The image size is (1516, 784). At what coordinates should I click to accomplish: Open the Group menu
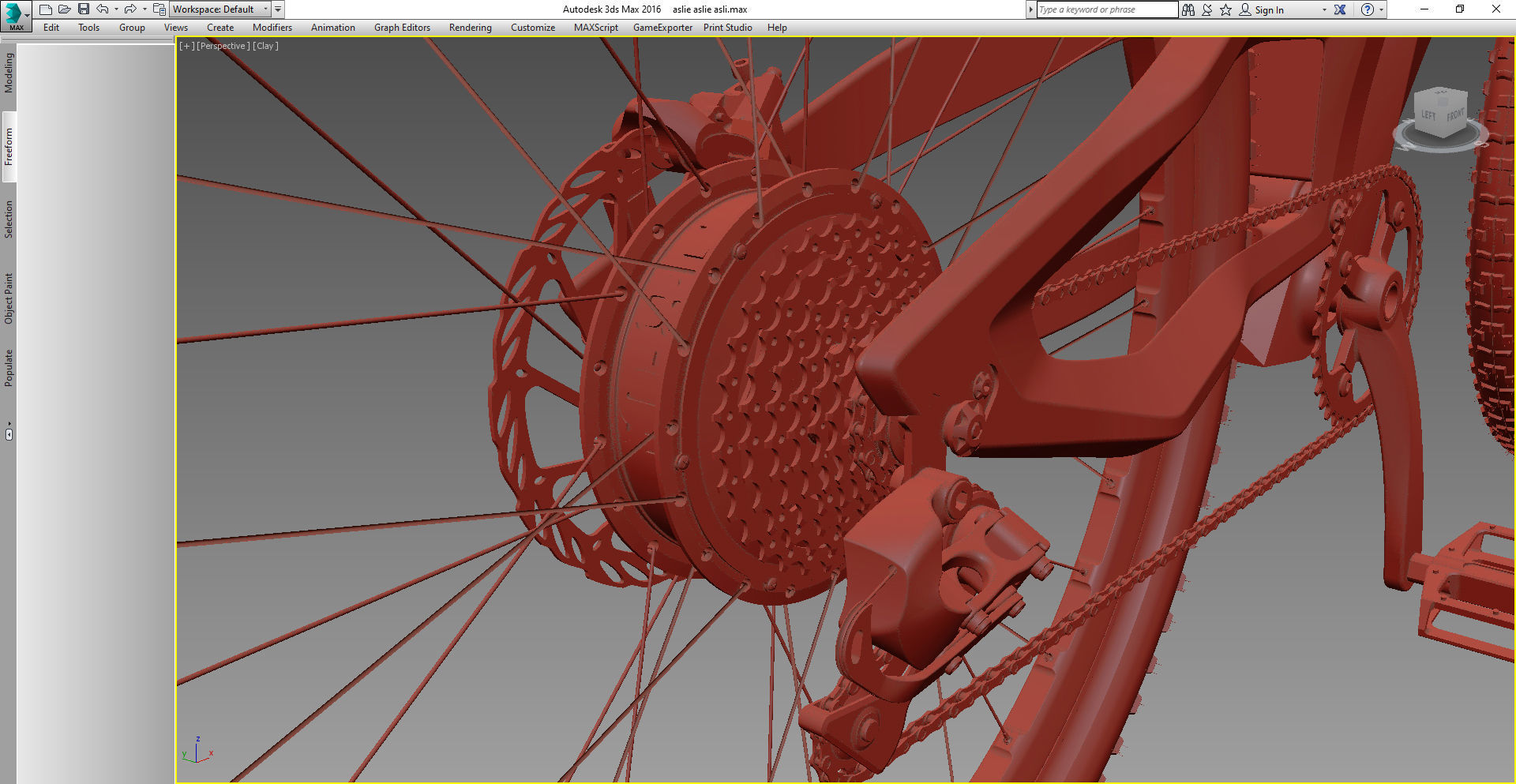[x=132, y=28]
